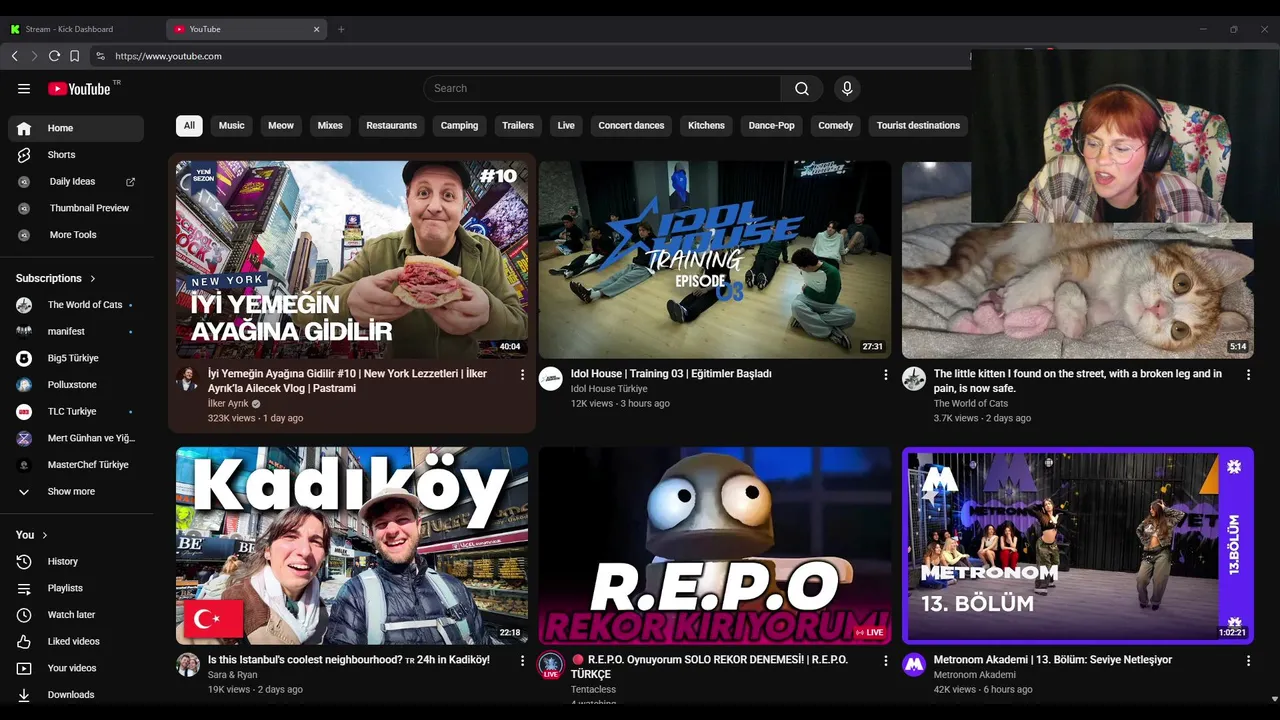Close the YouTube browser tab
This screenshot has height=720, width=1280.
pyautogui.click(x=317, y=29)
